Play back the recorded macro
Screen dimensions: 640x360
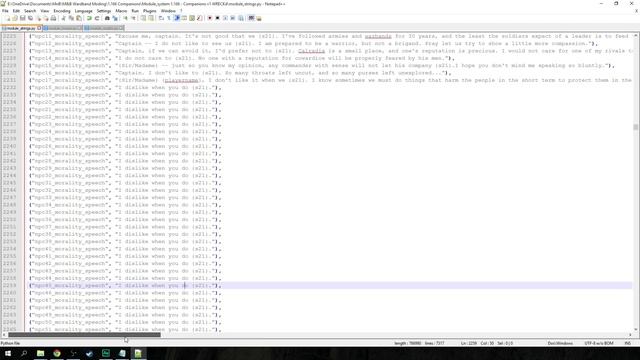click(x=225, y=18)
